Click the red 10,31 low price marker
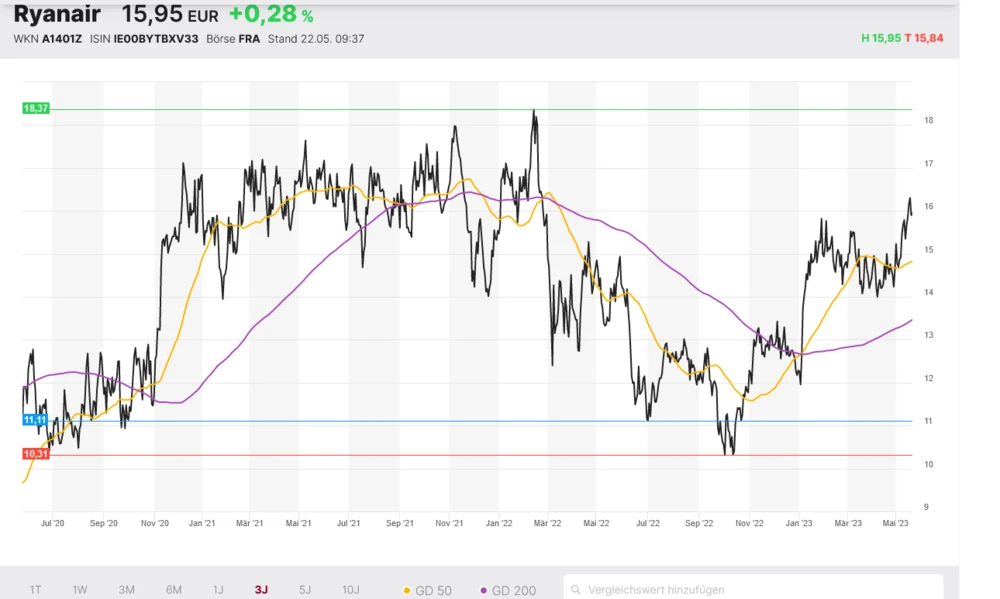Image resolution: width=1000 pixels, height=599 pixels. (36, 454)
